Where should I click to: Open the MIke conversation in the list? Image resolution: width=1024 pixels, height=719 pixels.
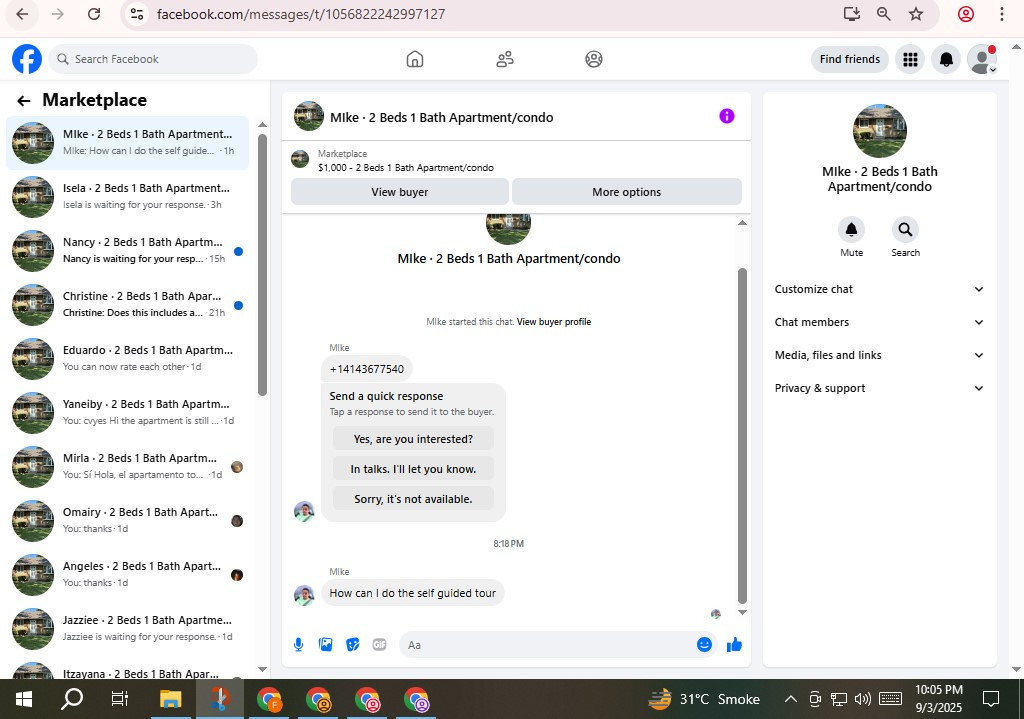coord(127,142)
